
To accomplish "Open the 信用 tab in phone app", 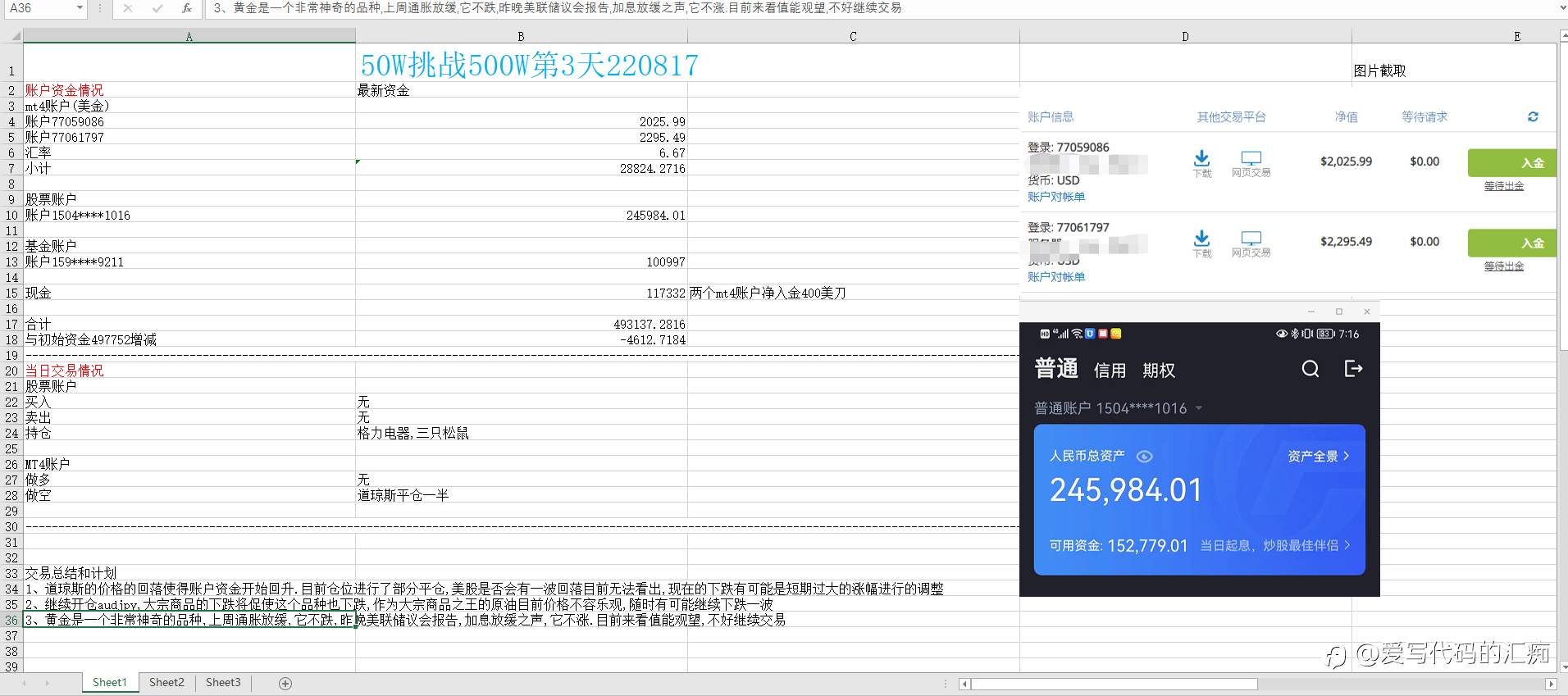I will click(1110, 371).
